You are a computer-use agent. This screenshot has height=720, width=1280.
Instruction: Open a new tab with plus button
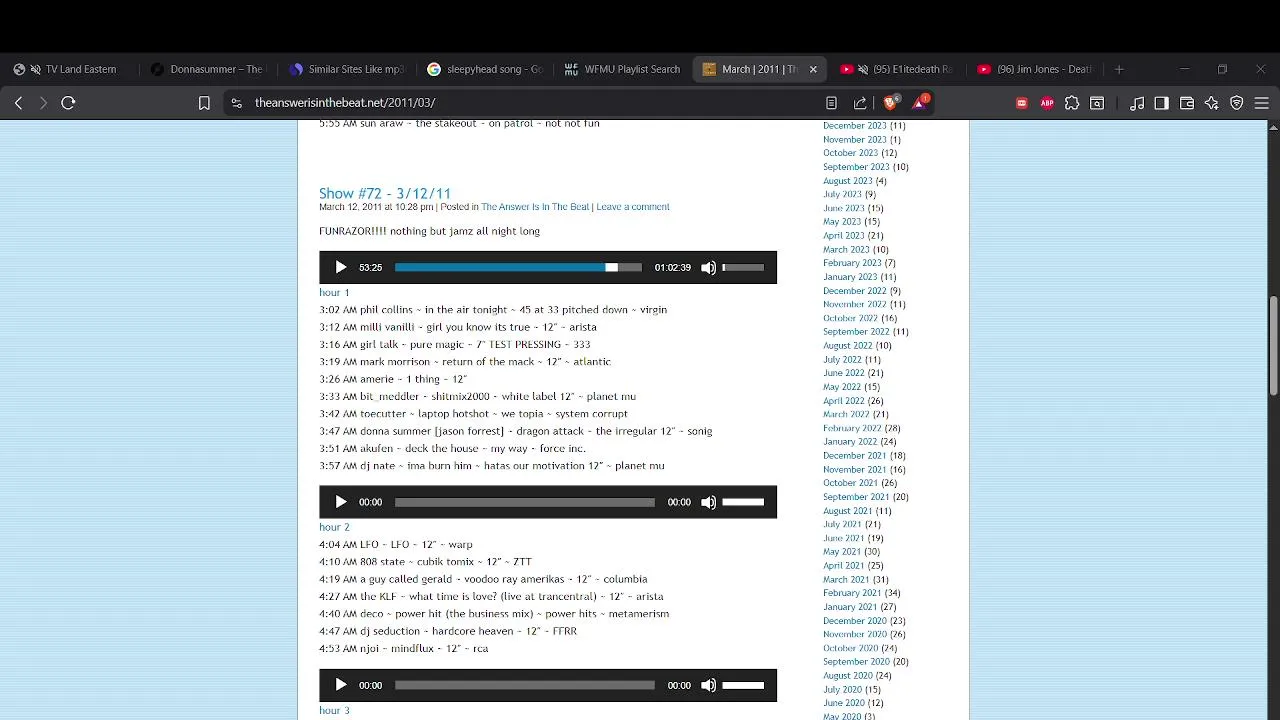[1119, 69]
